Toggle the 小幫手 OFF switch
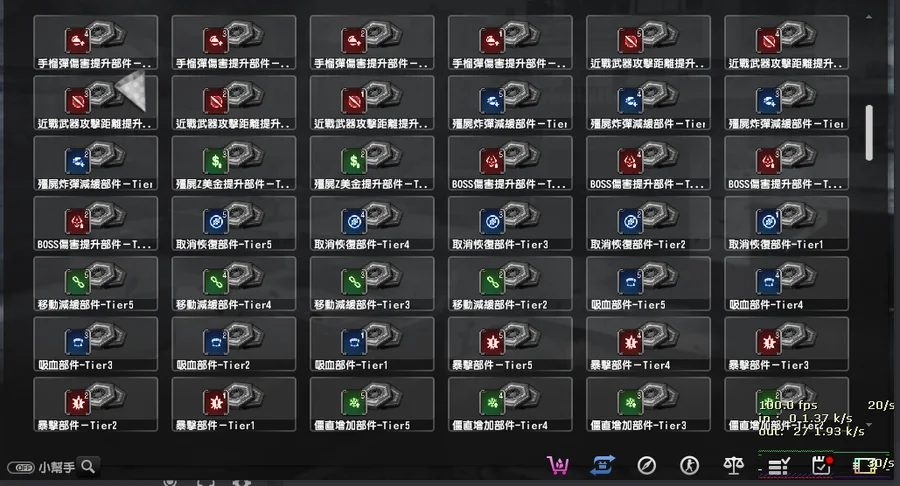The image size is (900, 486). pos(21,468)
